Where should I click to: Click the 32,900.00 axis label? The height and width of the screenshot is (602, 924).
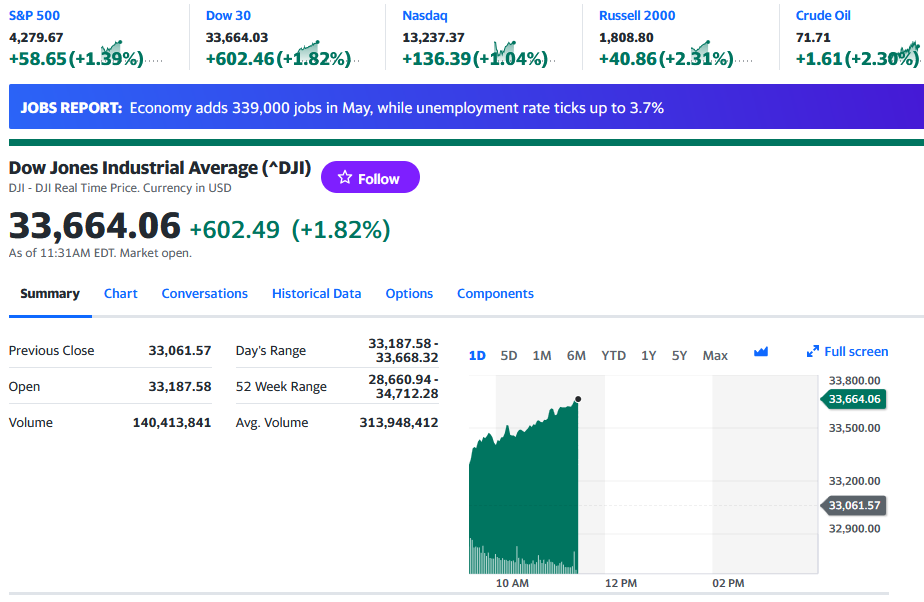click(x=854, y=528)
